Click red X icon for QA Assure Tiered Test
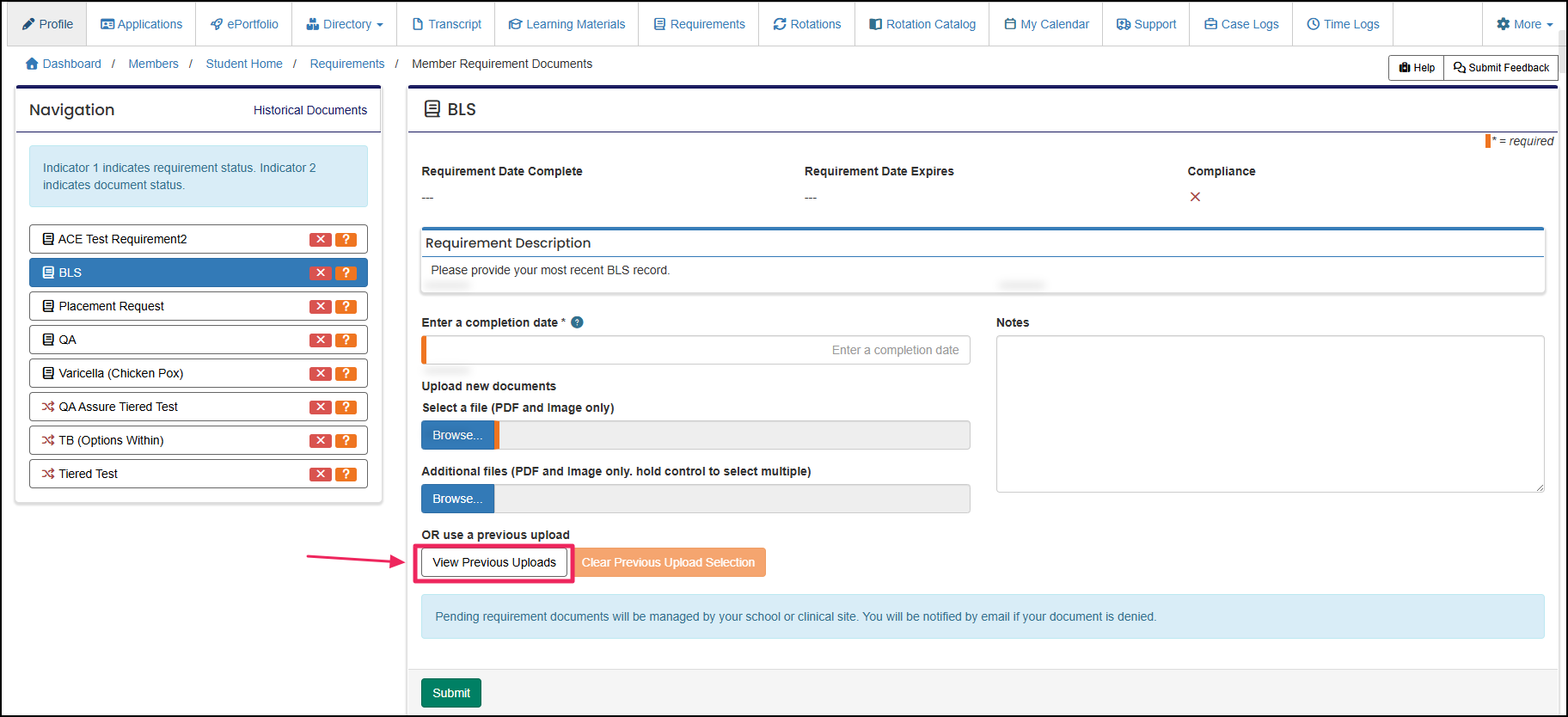Image resolution: width=1568 pixels, height=717 pixels. click(x=321, y=408)
